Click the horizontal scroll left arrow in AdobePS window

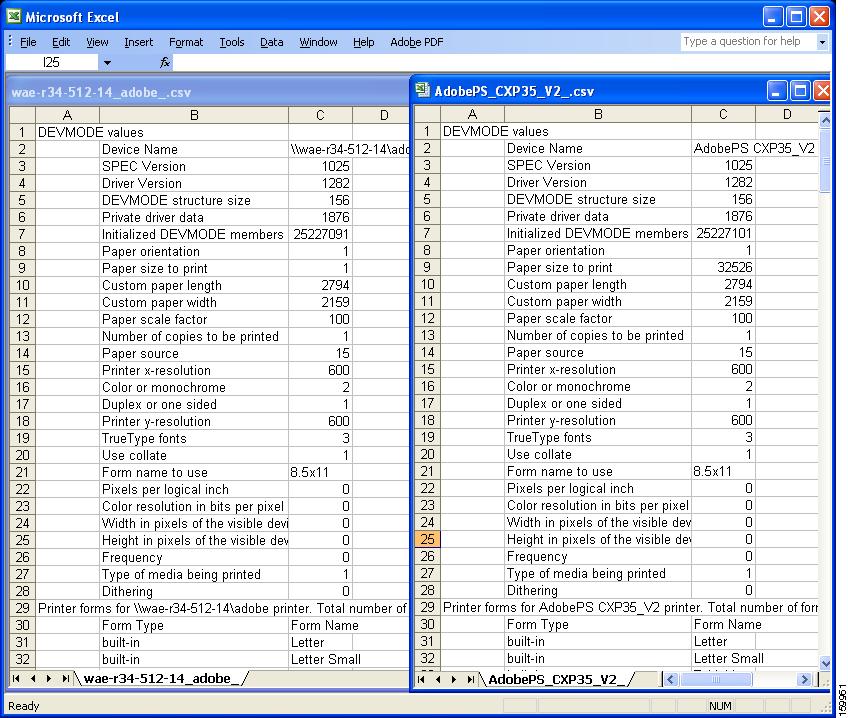click(x=671, y=679)
